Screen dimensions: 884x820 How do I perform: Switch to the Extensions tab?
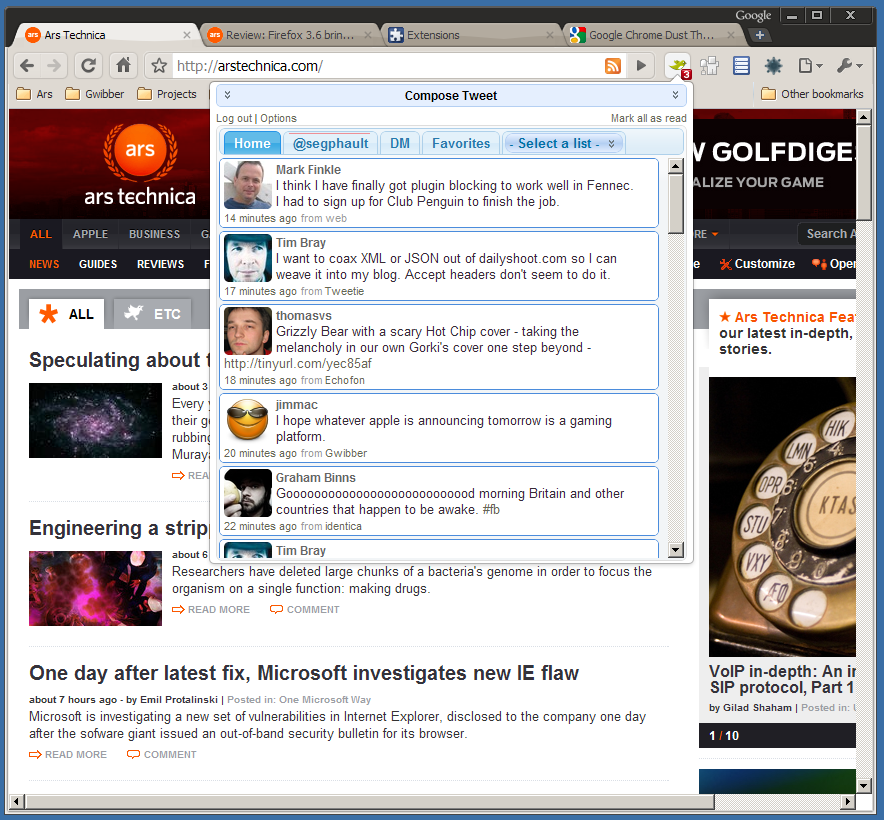471,35
